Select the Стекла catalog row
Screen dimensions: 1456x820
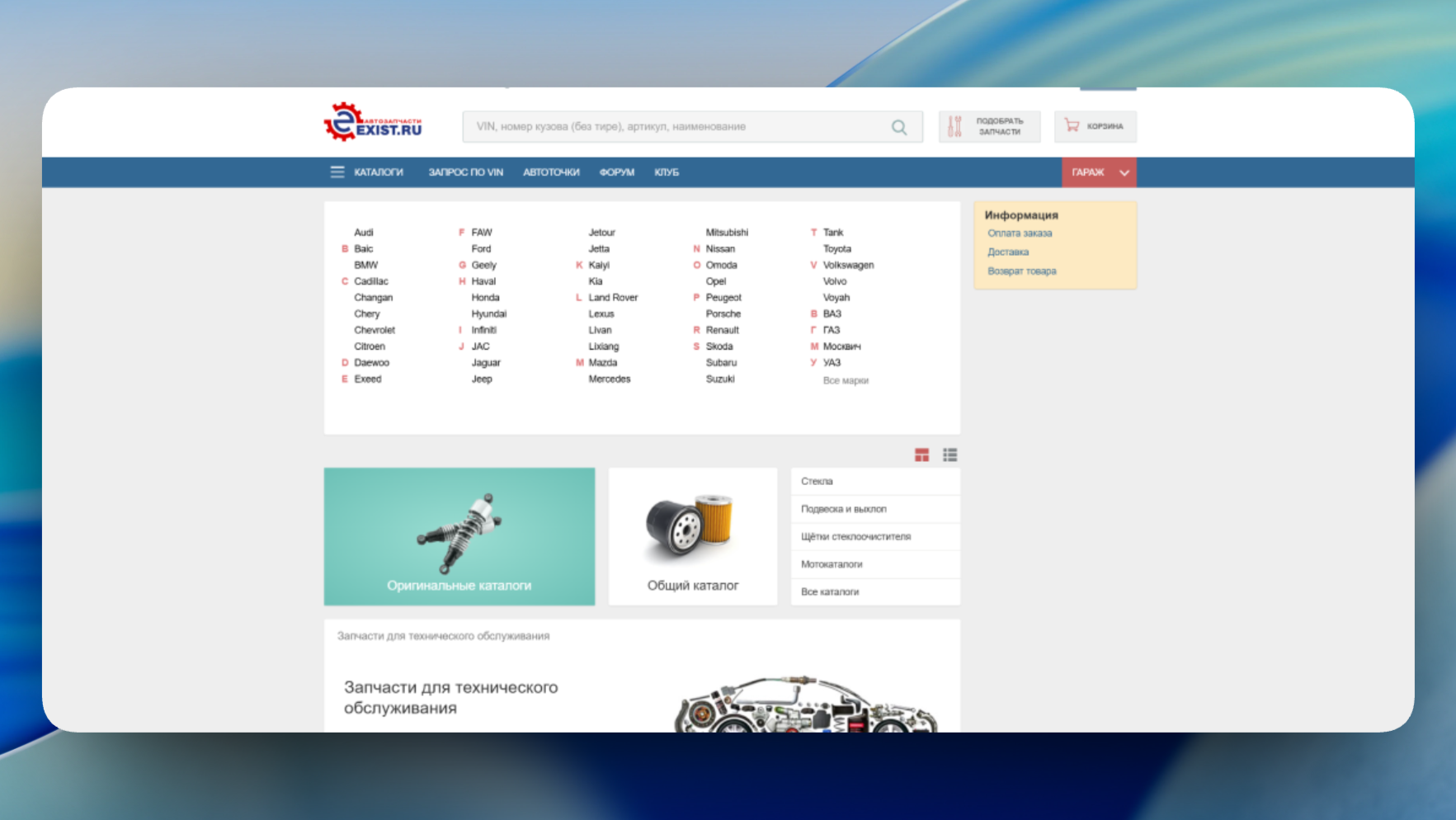click(875, 481)
